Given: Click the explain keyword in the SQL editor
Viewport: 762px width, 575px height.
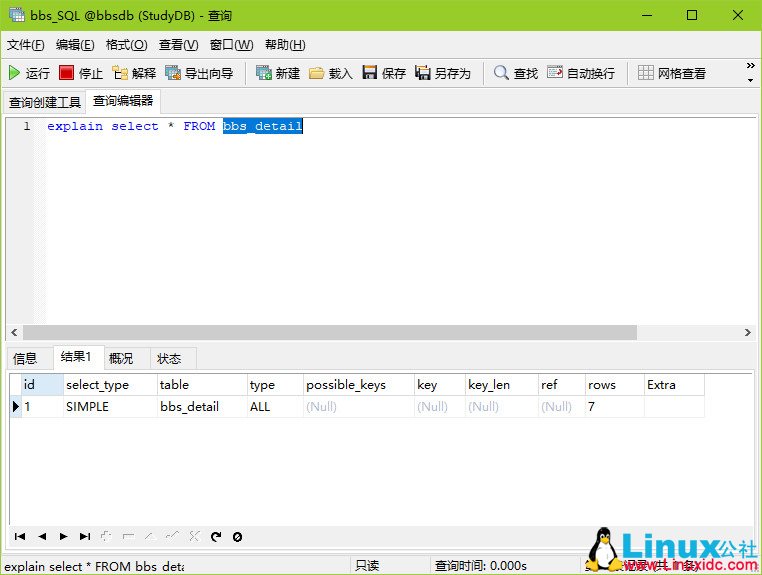Looking at the screenshot, I should 75,126.
